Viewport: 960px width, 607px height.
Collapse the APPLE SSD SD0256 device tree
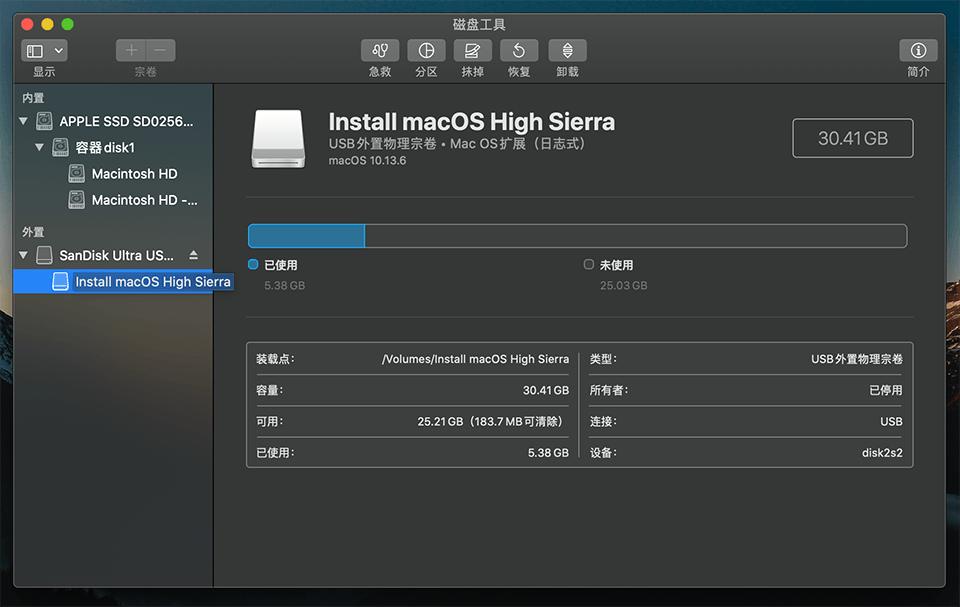pyautogui.click(x=22, y=121)
